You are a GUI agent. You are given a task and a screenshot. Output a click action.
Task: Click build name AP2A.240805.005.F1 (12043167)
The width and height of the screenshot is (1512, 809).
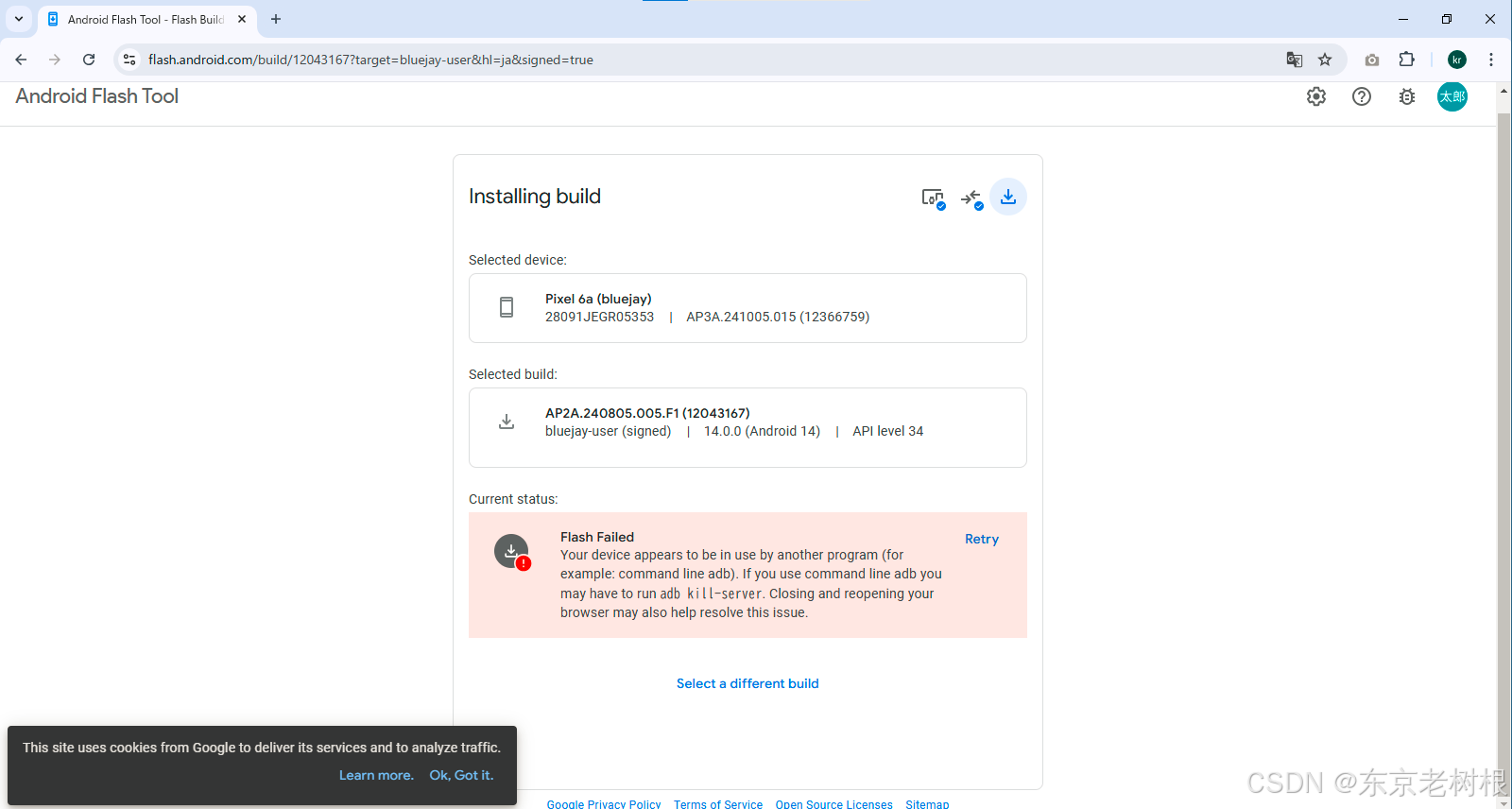pos(647,413)
